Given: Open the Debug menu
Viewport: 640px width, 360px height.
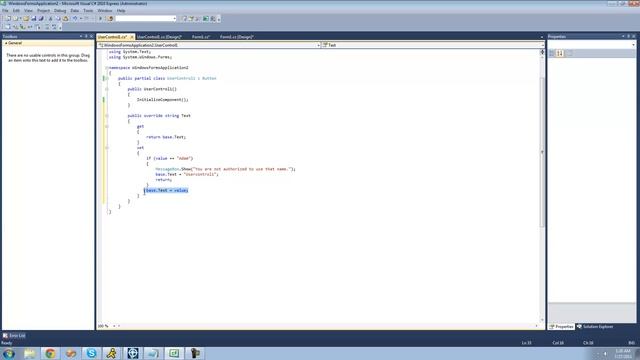Looking at the screenshot, I should pyautogui.click(x=60, y=11).
